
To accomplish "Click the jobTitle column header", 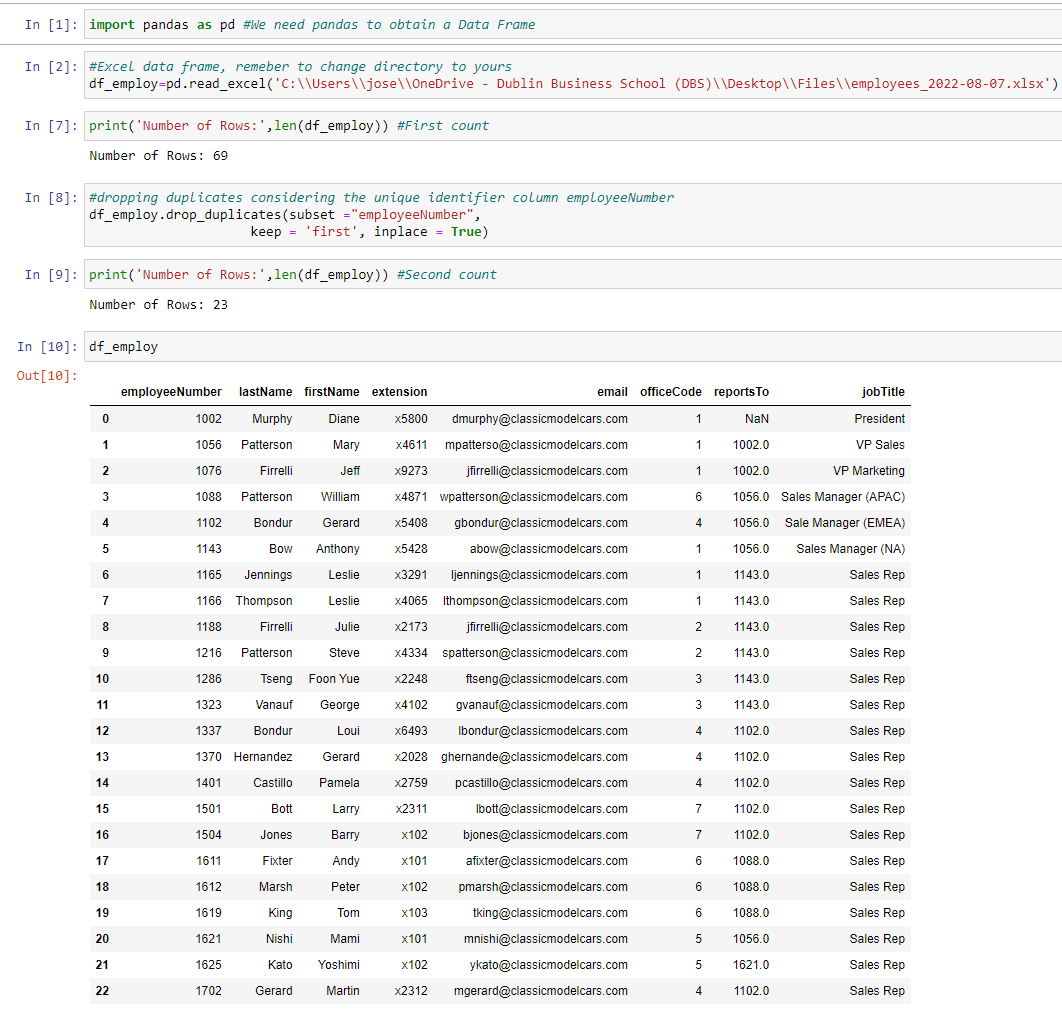I will (883, 392).
